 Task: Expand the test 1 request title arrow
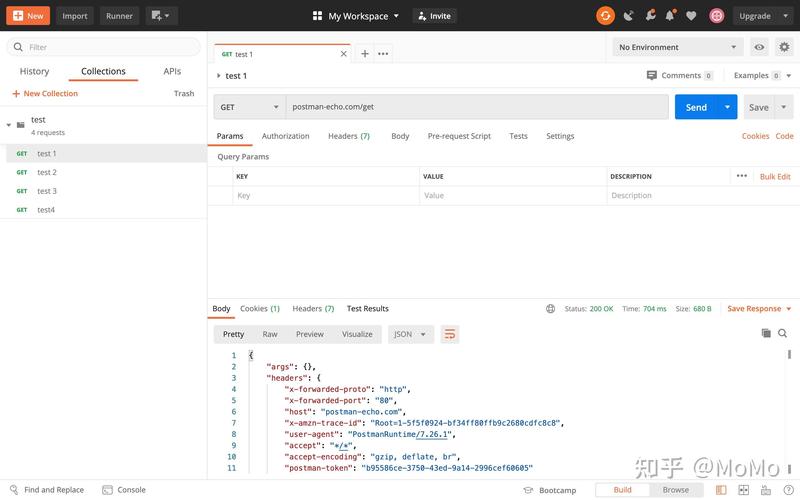click(x=218, y=76)
